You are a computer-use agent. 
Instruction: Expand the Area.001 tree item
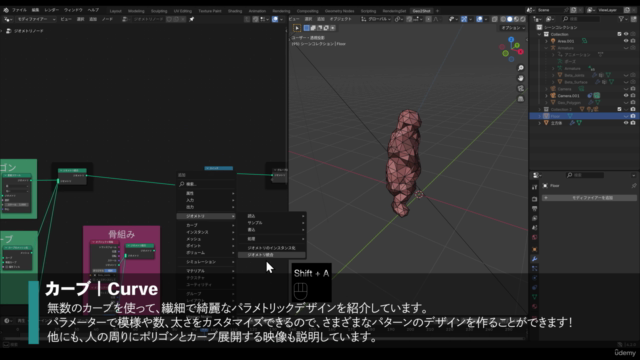[x=547, y=41]
